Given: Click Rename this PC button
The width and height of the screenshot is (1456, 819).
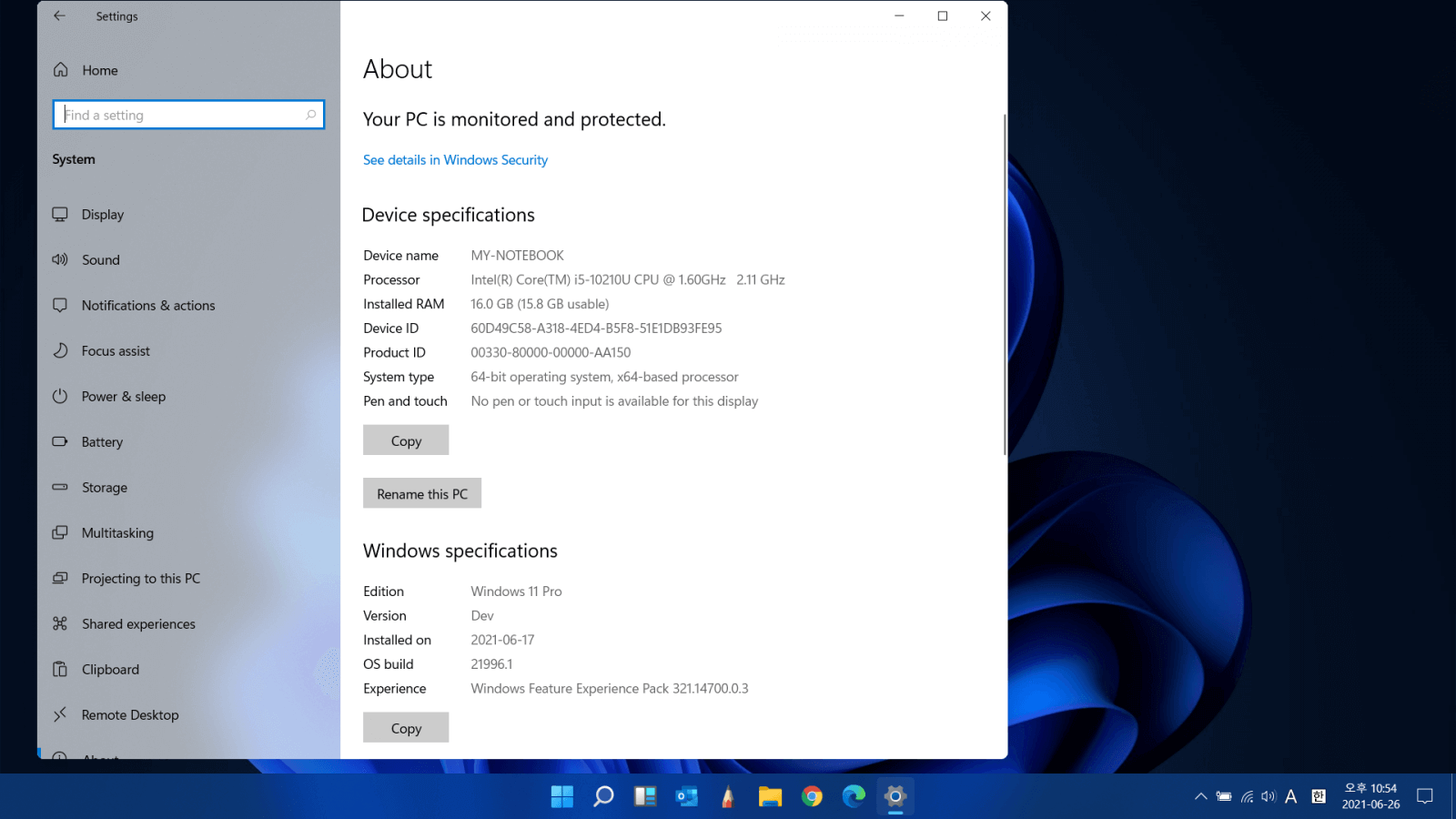Looking at the screenshot, I should coord(422,493).
